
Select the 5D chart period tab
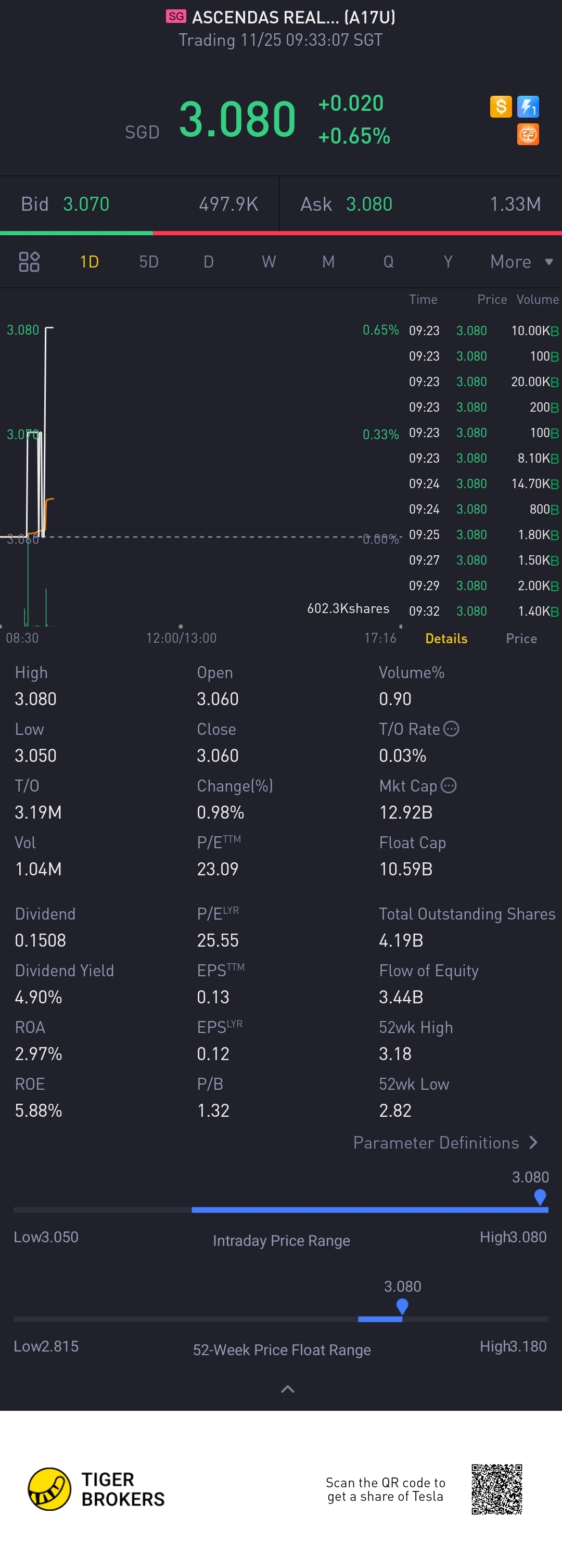[149, 262]
